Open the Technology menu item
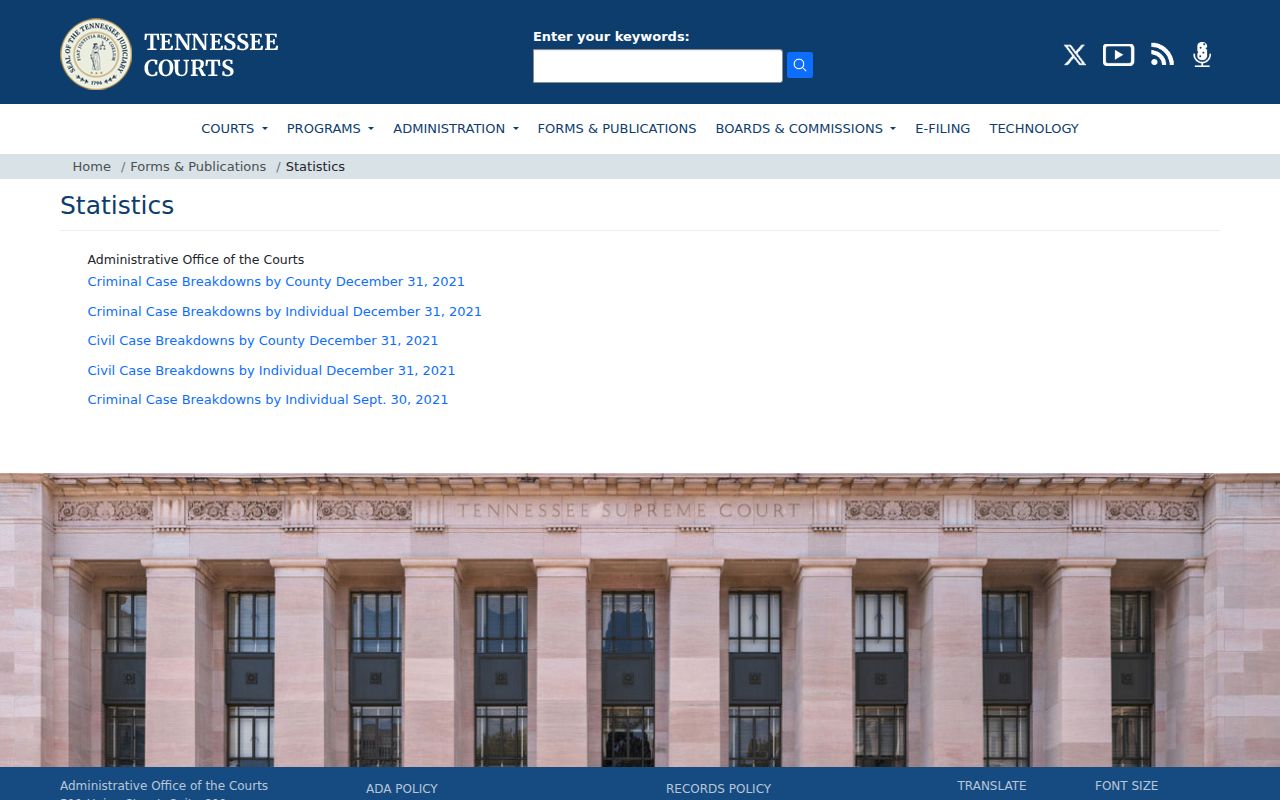Viewport: 1280px width, 800px height. (x=1034, y=128)
